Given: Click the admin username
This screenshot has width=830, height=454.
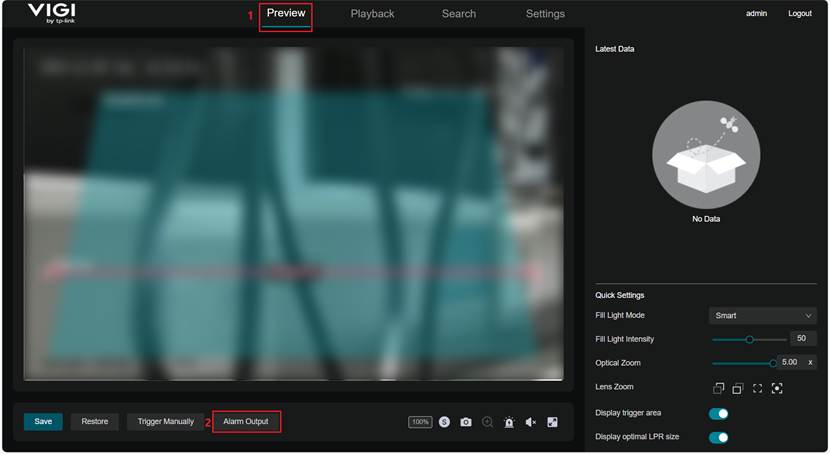Looking at the screenshot, I should (756, 13).
